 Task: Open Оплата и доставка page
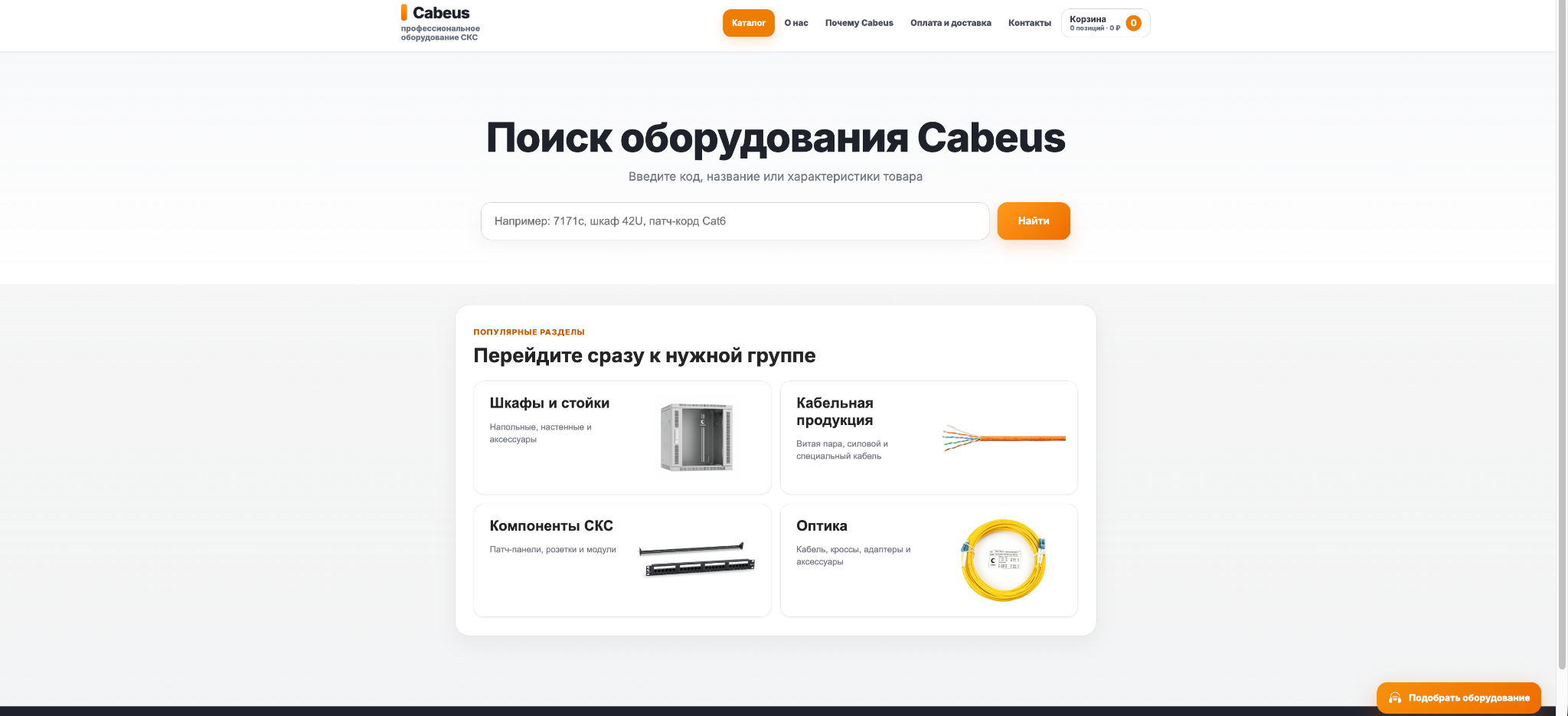[x=950, y=23]
